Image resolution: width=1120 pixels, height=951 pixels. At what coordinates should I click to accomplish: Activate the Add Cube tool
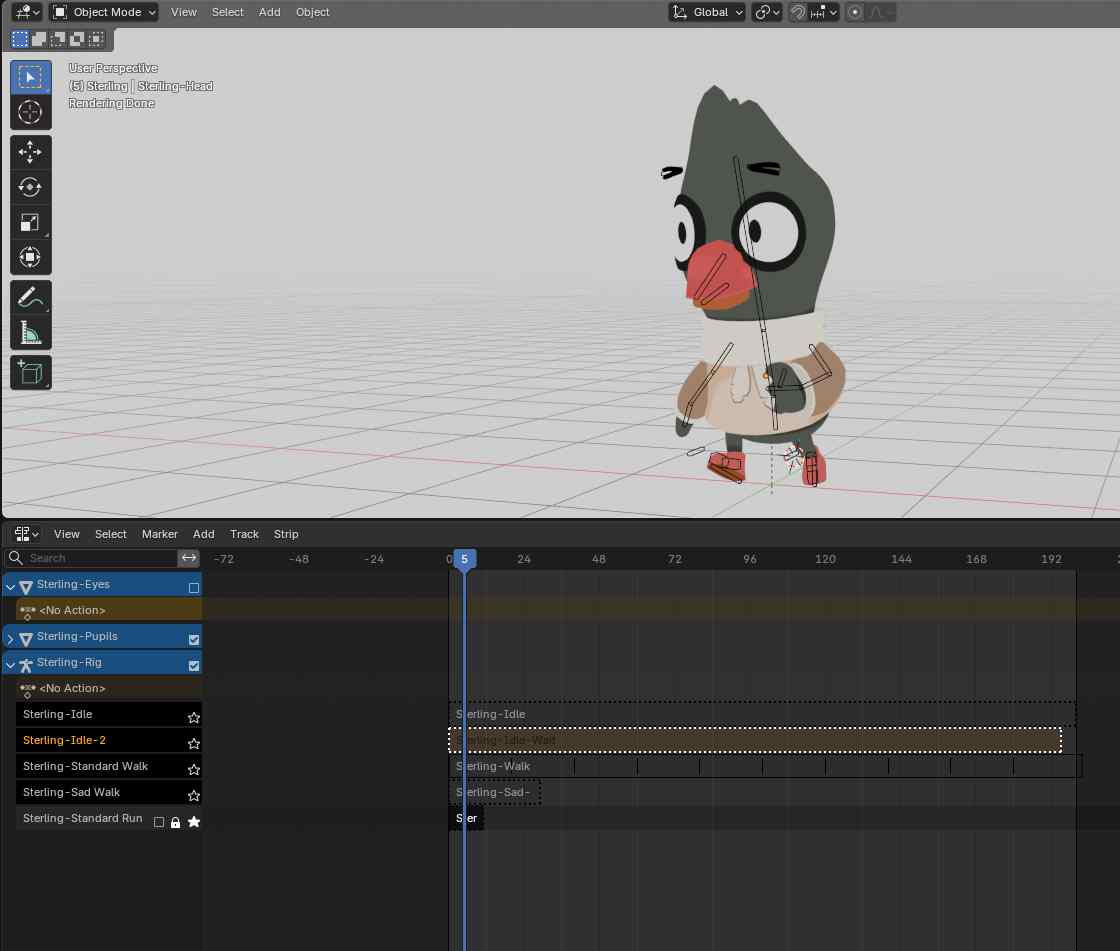pos(30,372)
